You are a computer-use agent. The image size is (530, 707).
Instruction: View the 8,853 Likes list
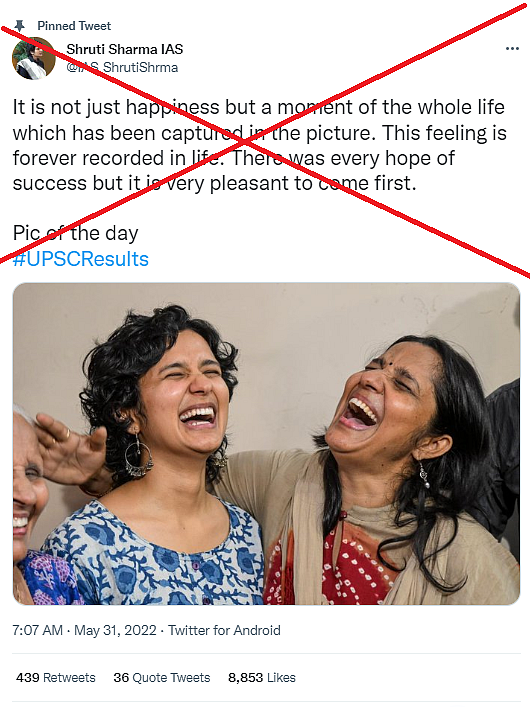tap(262, 678)
